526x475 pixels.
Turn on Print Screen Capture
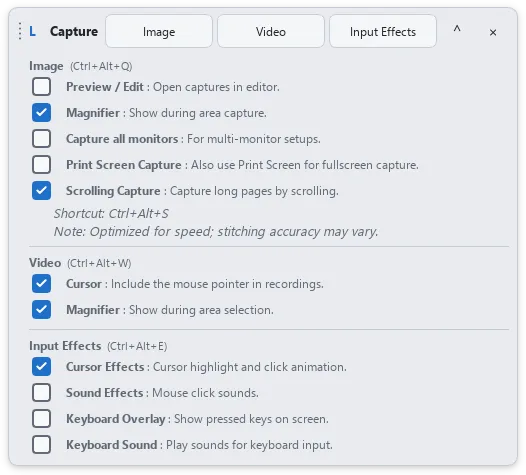(42, 164)
